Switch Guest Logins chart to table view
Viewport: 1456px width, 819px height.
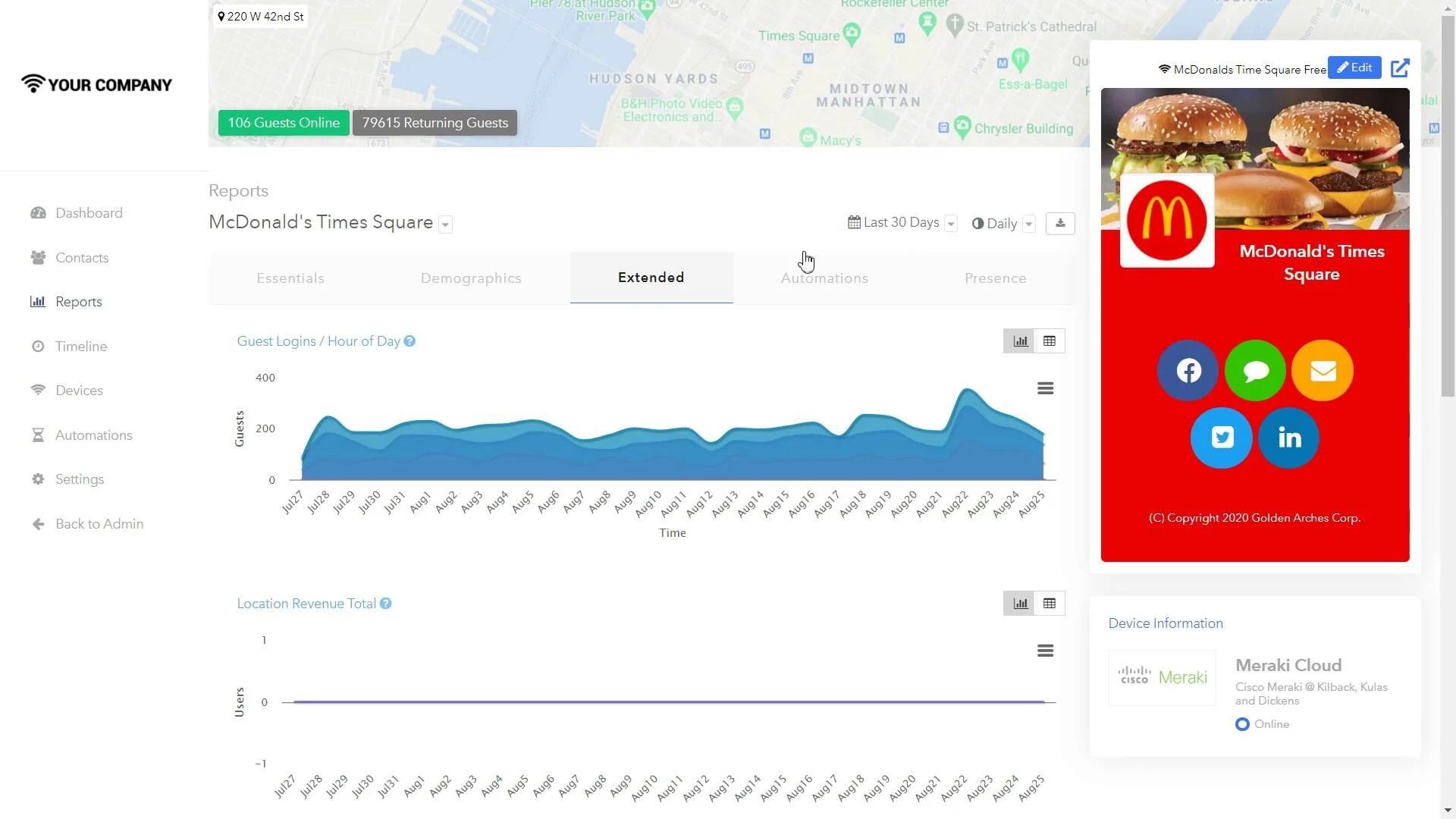point(1049,340)
